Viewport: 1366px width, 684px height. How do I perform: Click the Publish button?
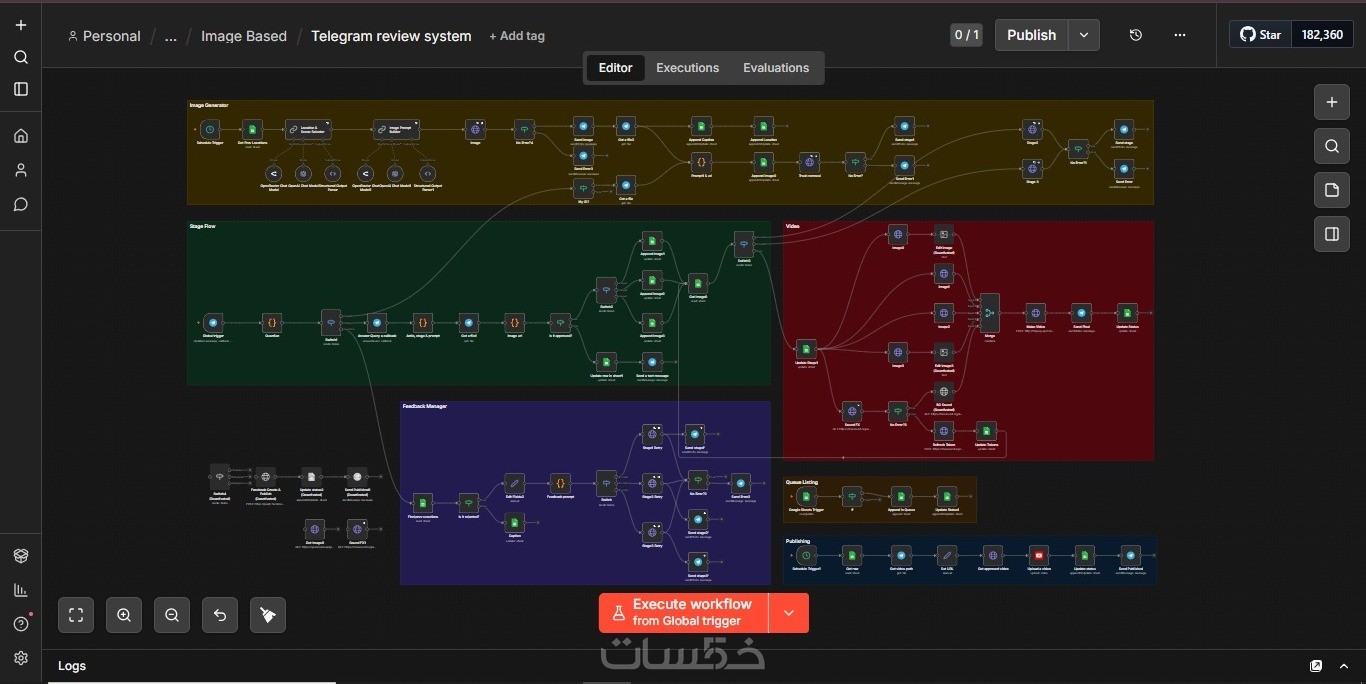tap(1031, 35)
